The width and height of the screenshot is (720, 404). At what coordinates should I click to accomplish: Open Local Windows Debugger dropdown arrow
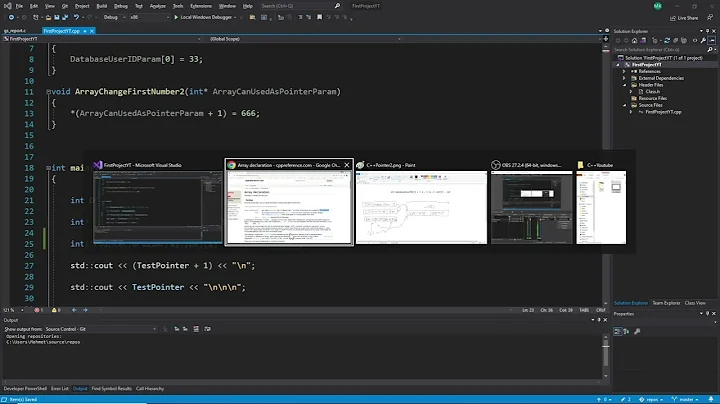click(x=235, y=17)
